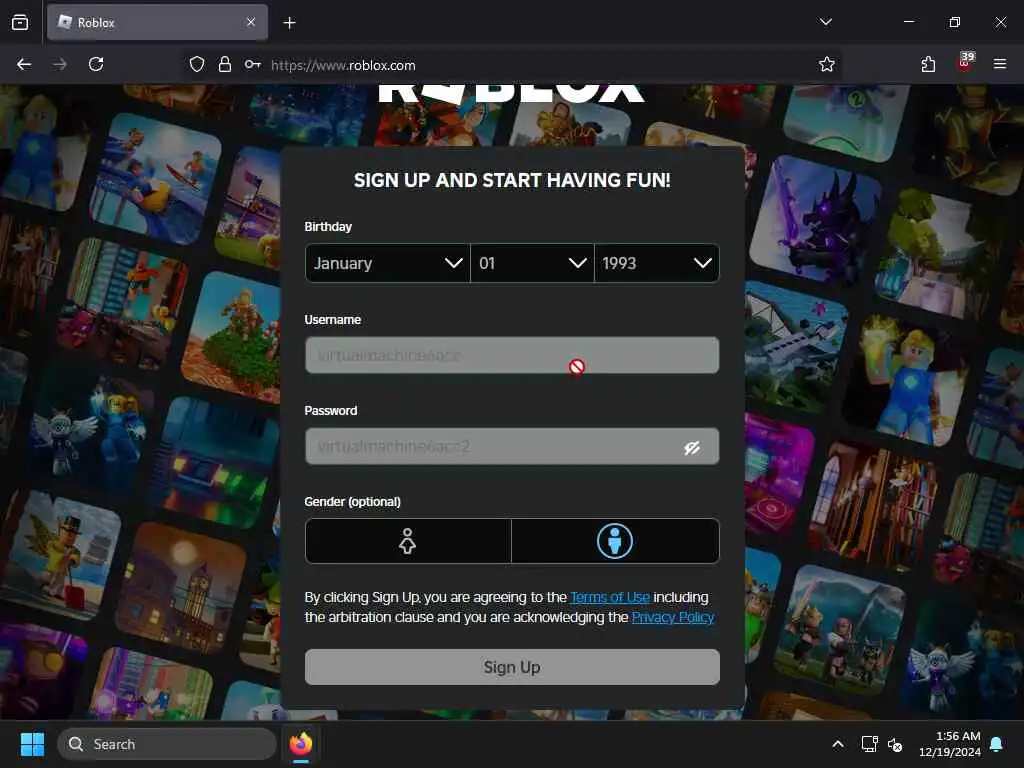The image size is (1024, 768).
Task: Select the female gender option
Action: coord(408,541)
